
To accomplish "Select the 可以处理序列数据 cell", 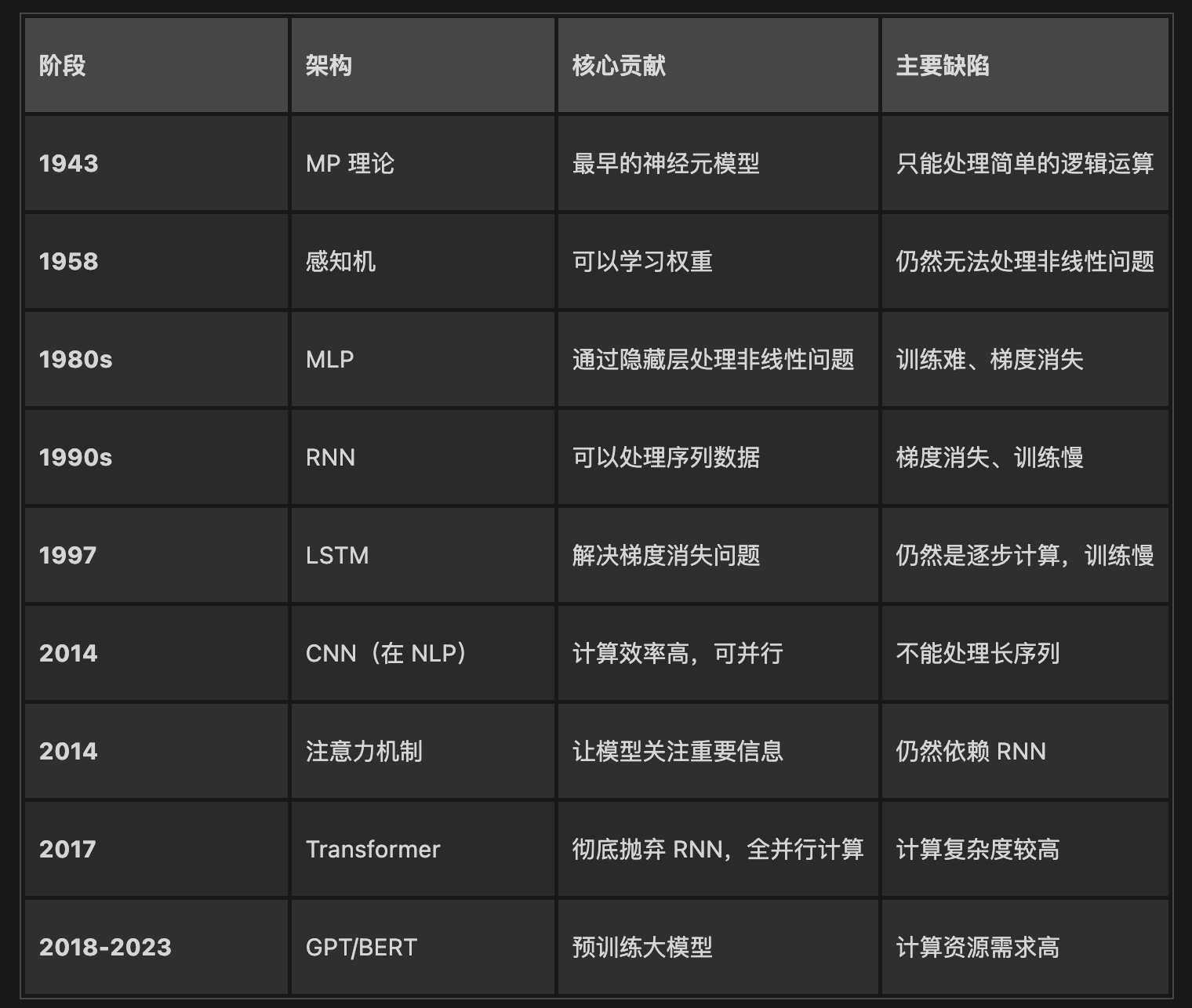I will click(x=666, y=458).
